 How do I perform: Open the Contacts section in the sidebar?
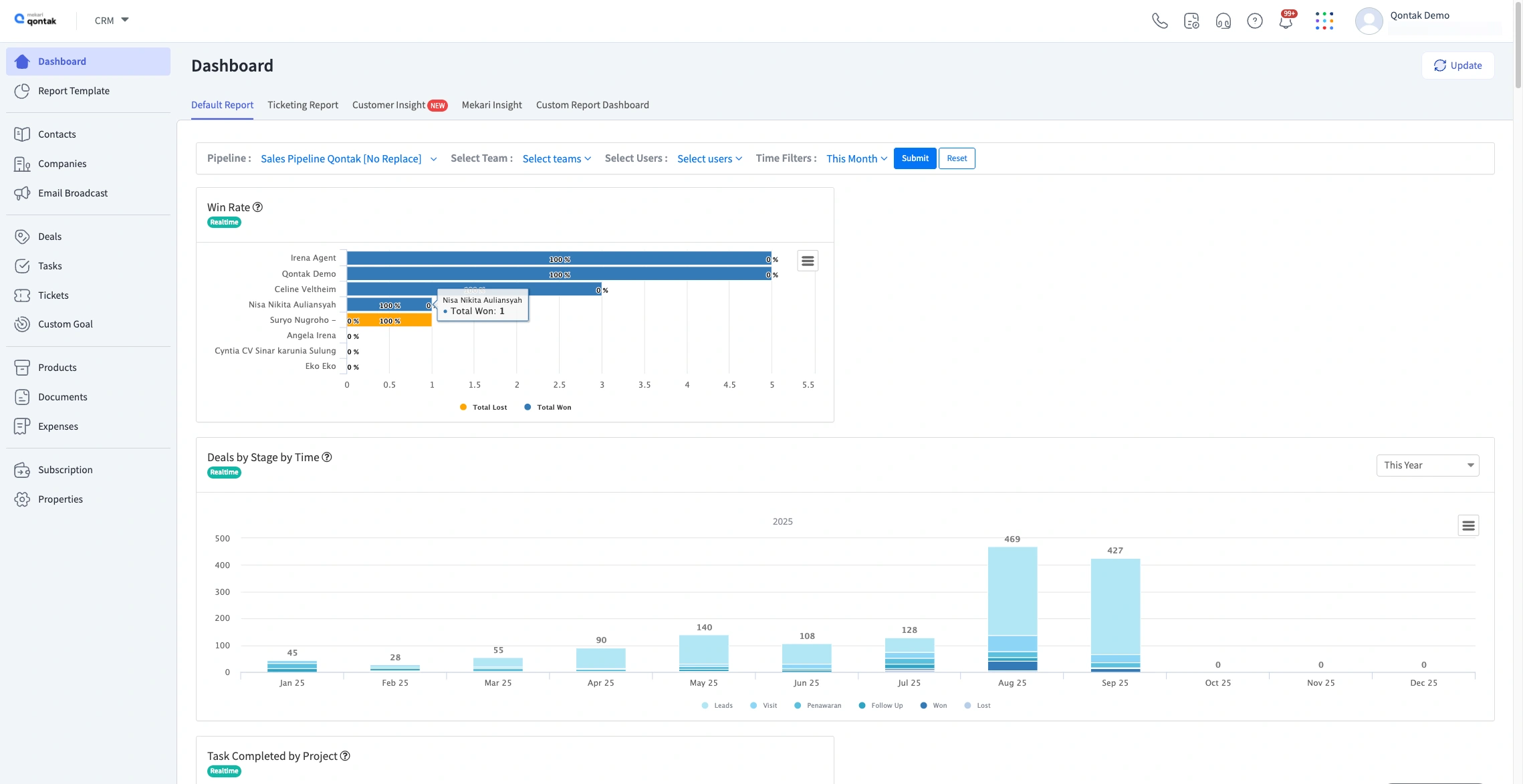pos(56,134)
